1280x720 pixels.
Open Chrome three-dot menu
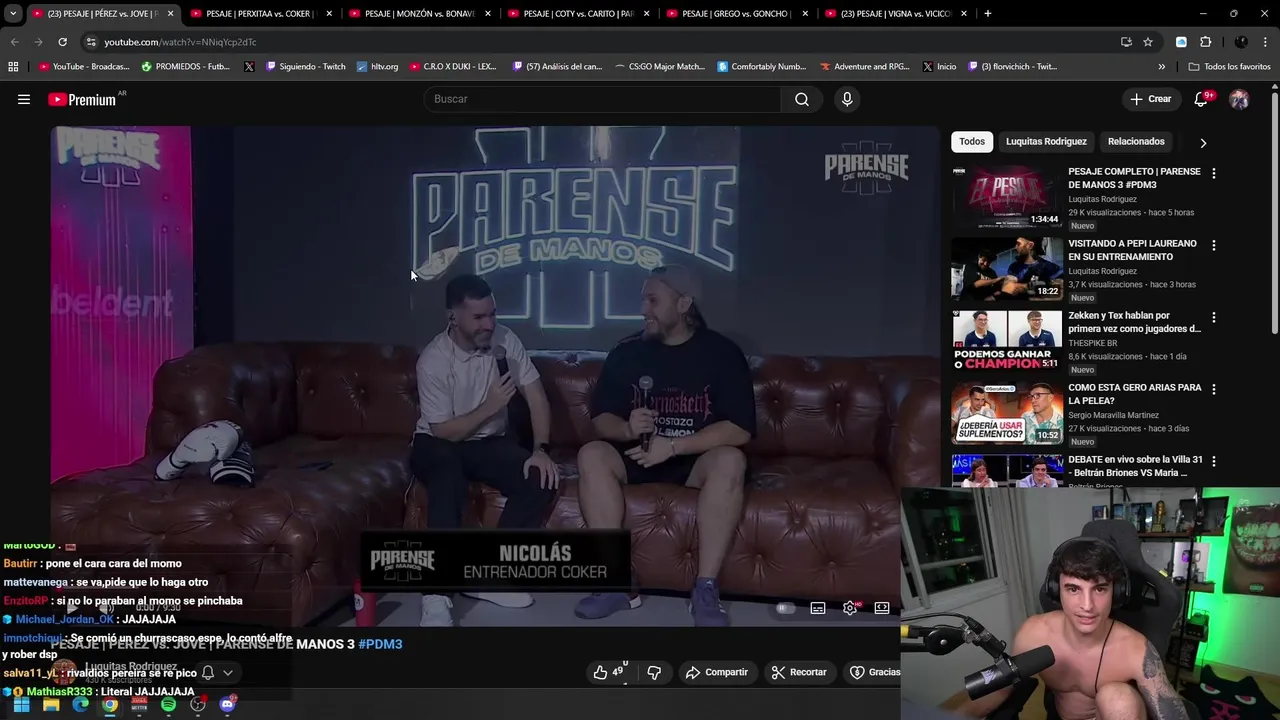pos(1265,42)
